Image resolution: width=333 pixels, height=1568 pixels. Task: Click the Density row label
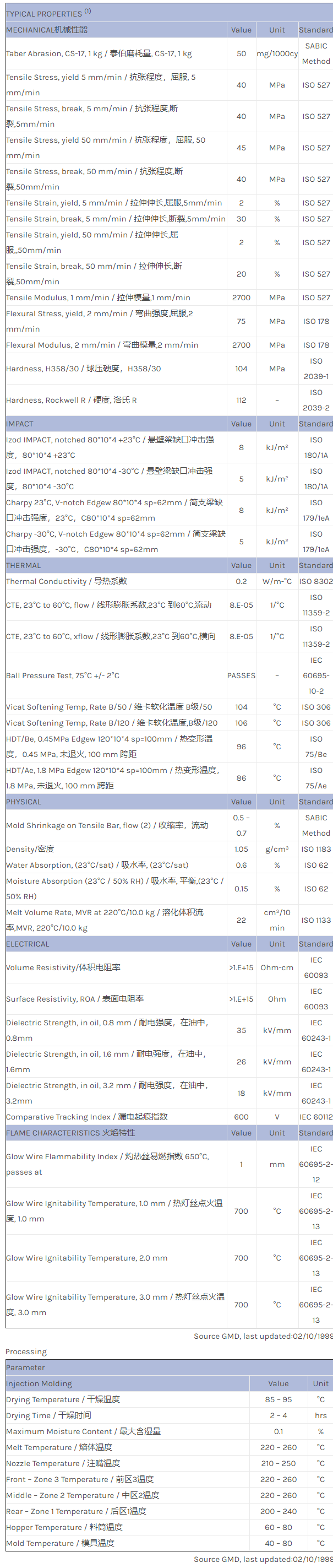[x=30, y=848]
